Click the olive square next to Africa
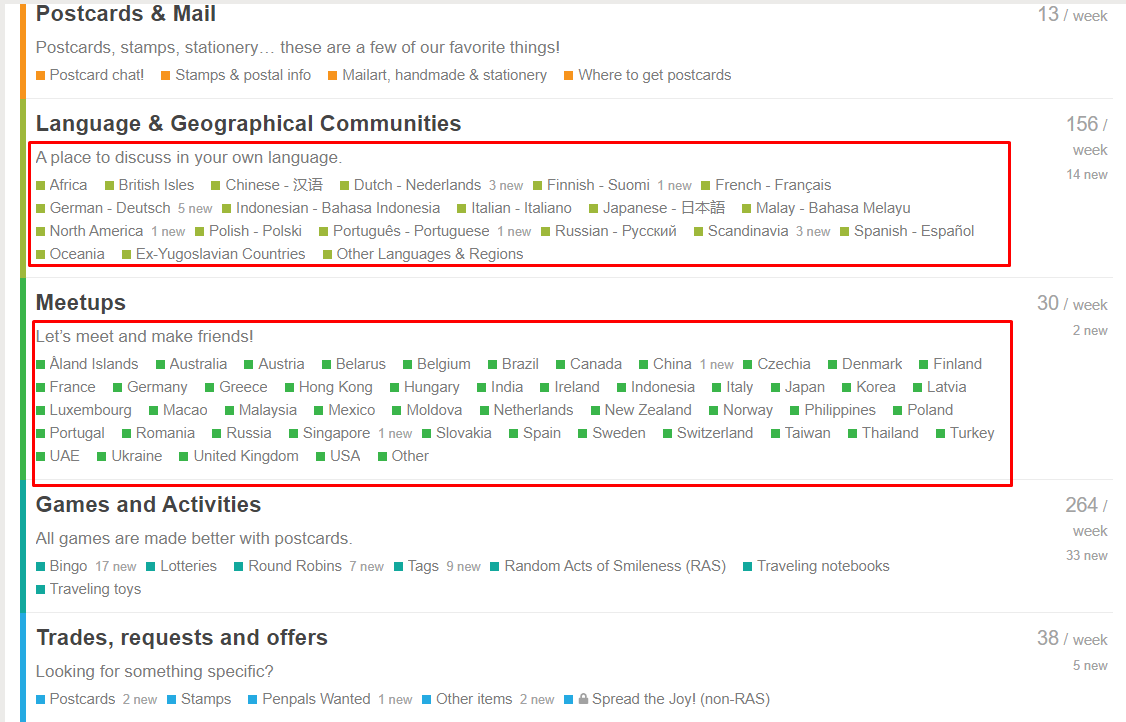The width and height of the screenshot is (1126, 722). (x=40, y=185)
